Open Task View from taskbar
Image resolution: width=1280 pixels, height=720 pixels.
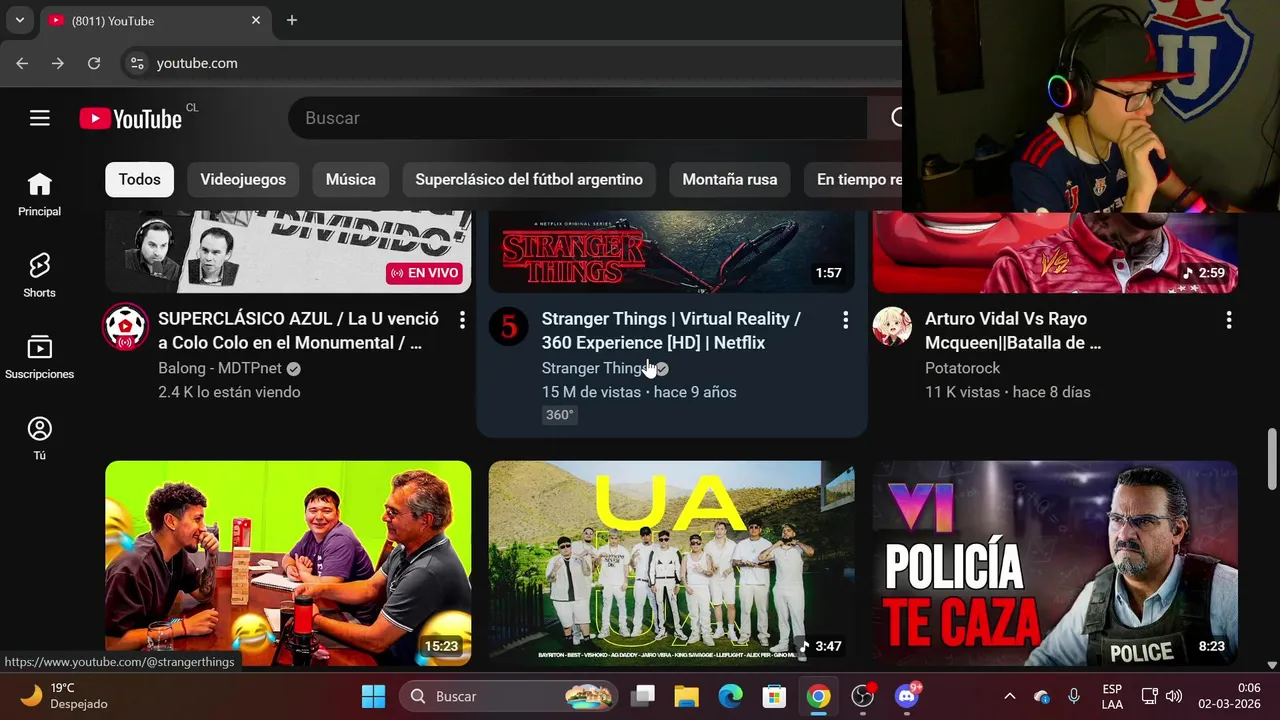tap(643, 696)
